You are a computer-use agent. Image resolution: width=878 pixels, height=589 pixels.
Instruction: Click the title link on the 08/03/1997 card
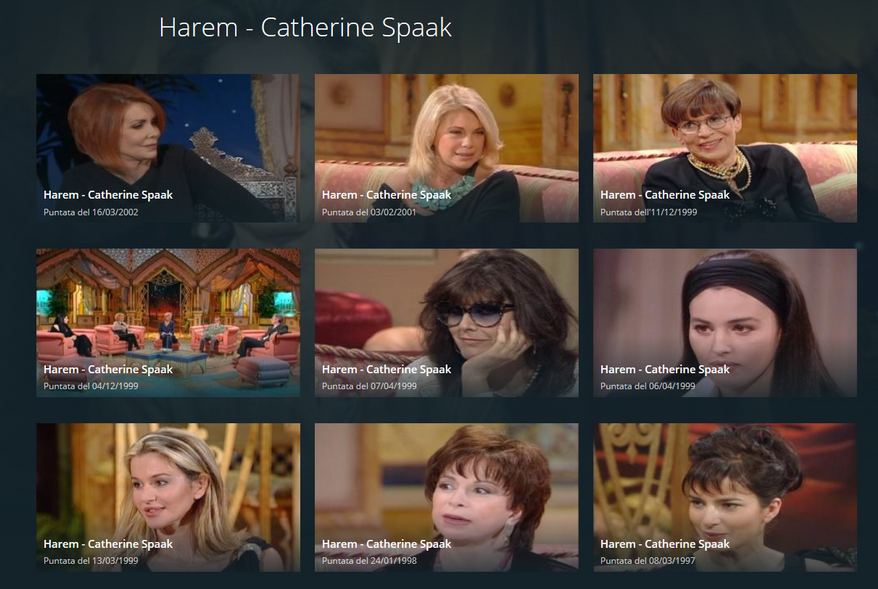click(665, 544)
